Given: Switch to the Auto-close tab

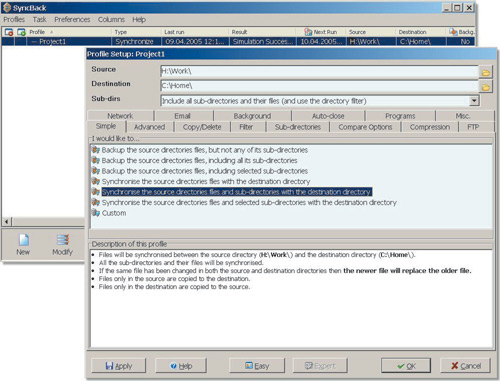Looking at the screenshot, I should tap(328, 116).
